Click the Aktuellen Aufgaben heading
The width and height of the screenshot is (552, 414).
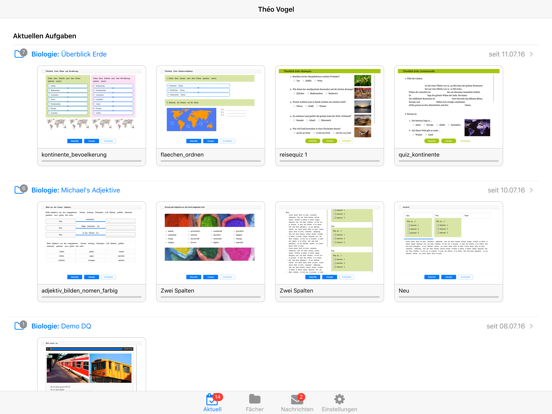(45, 36)
